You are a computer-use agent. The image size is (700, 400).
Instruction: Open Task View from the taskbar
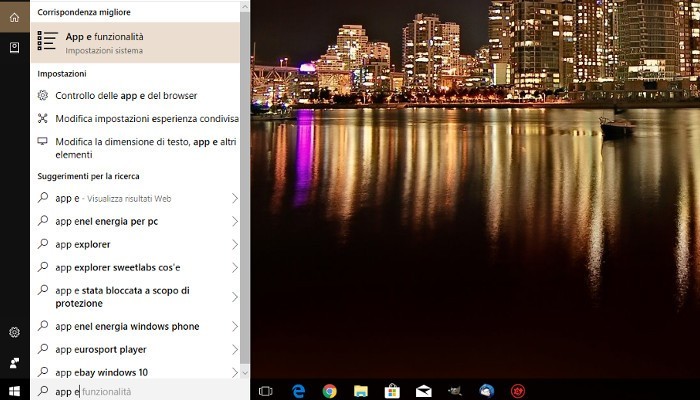266,391
